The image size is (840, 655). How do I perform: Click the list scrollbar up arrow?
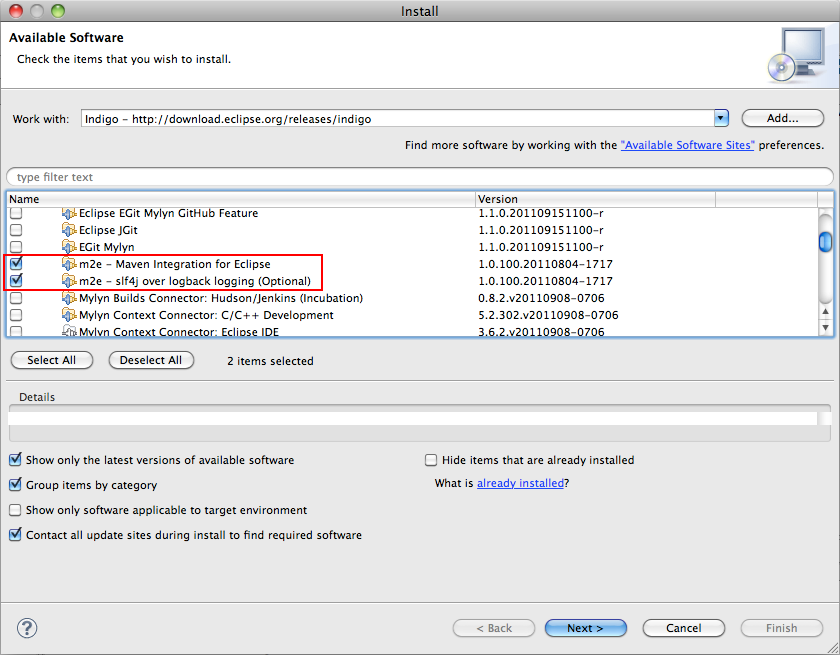click(826, 311)
